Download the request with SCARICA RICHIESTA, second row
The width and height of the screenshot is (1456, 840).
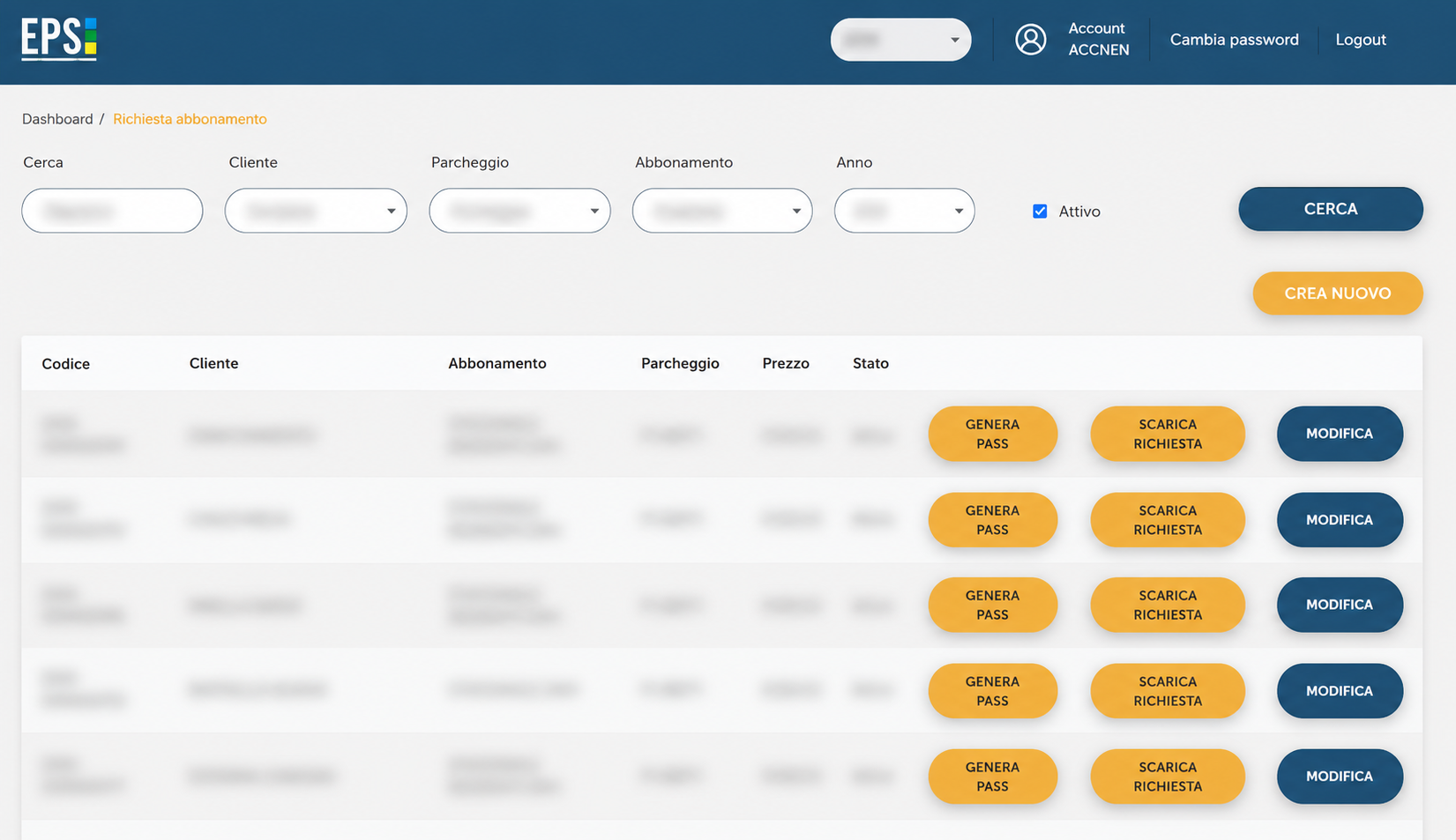coord(1168,520)
